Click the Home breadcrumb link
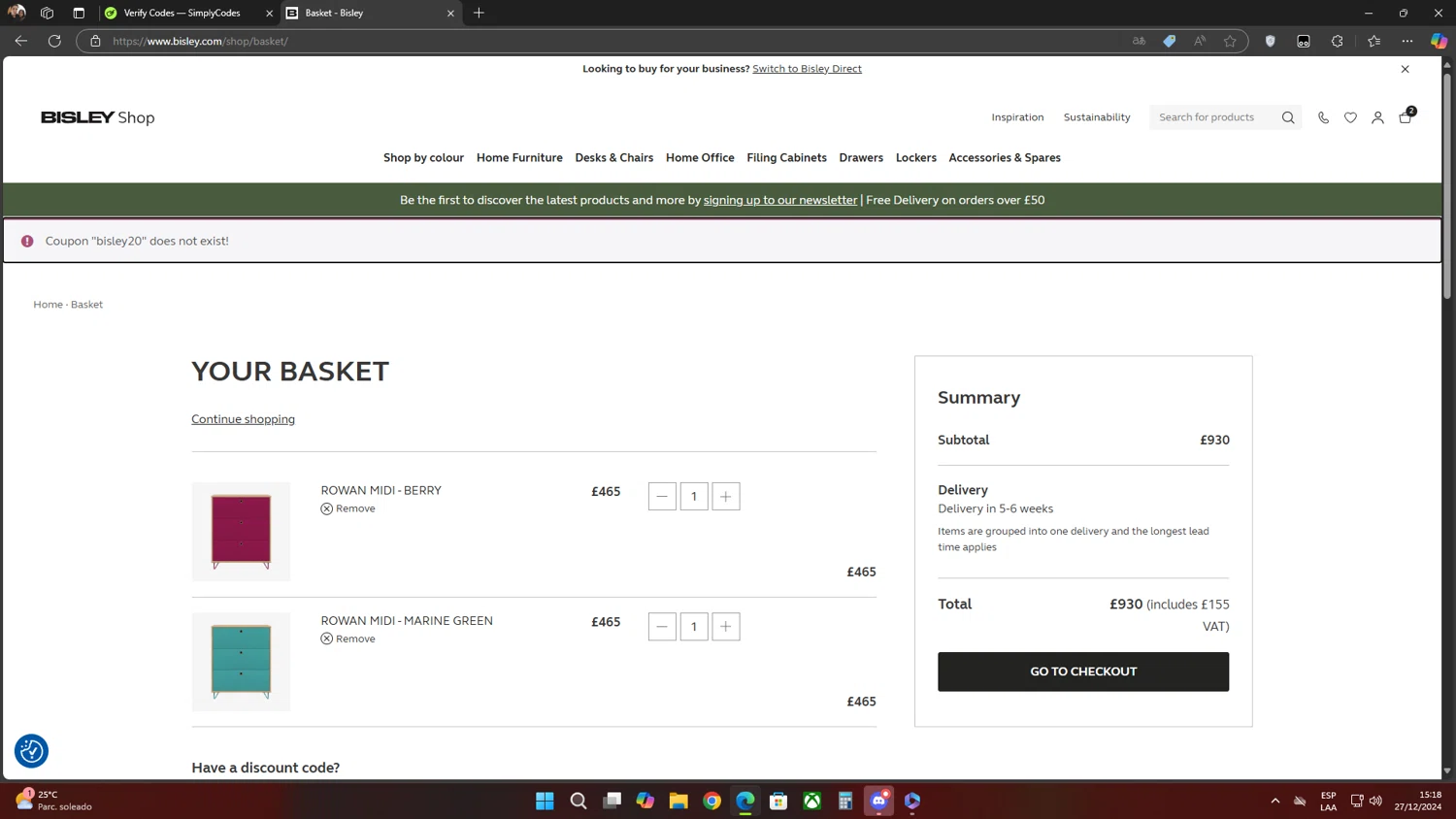Viewport: 1456px width, 819px height. pyautogui.click(x=48, y=305)
